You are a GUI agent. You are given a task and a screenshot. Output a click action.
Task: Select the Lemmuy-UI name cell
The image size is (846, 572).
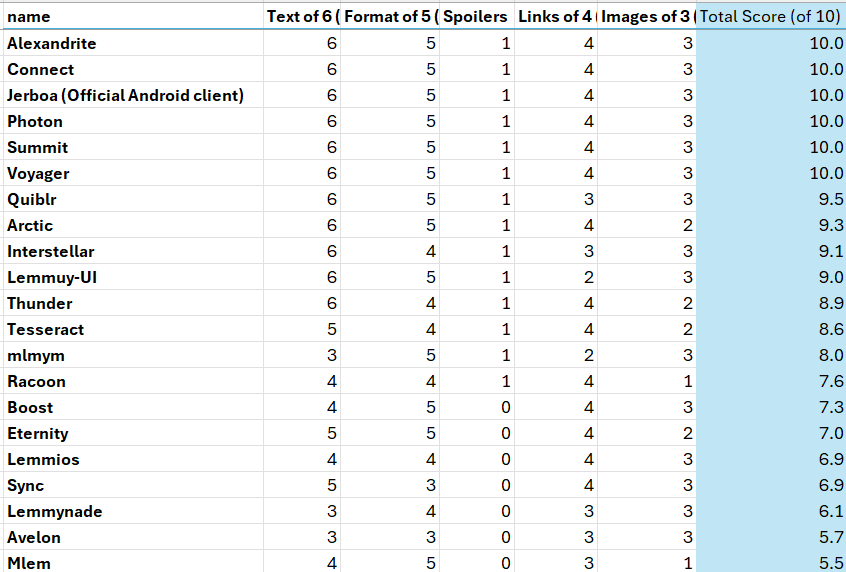pos(133,277)
